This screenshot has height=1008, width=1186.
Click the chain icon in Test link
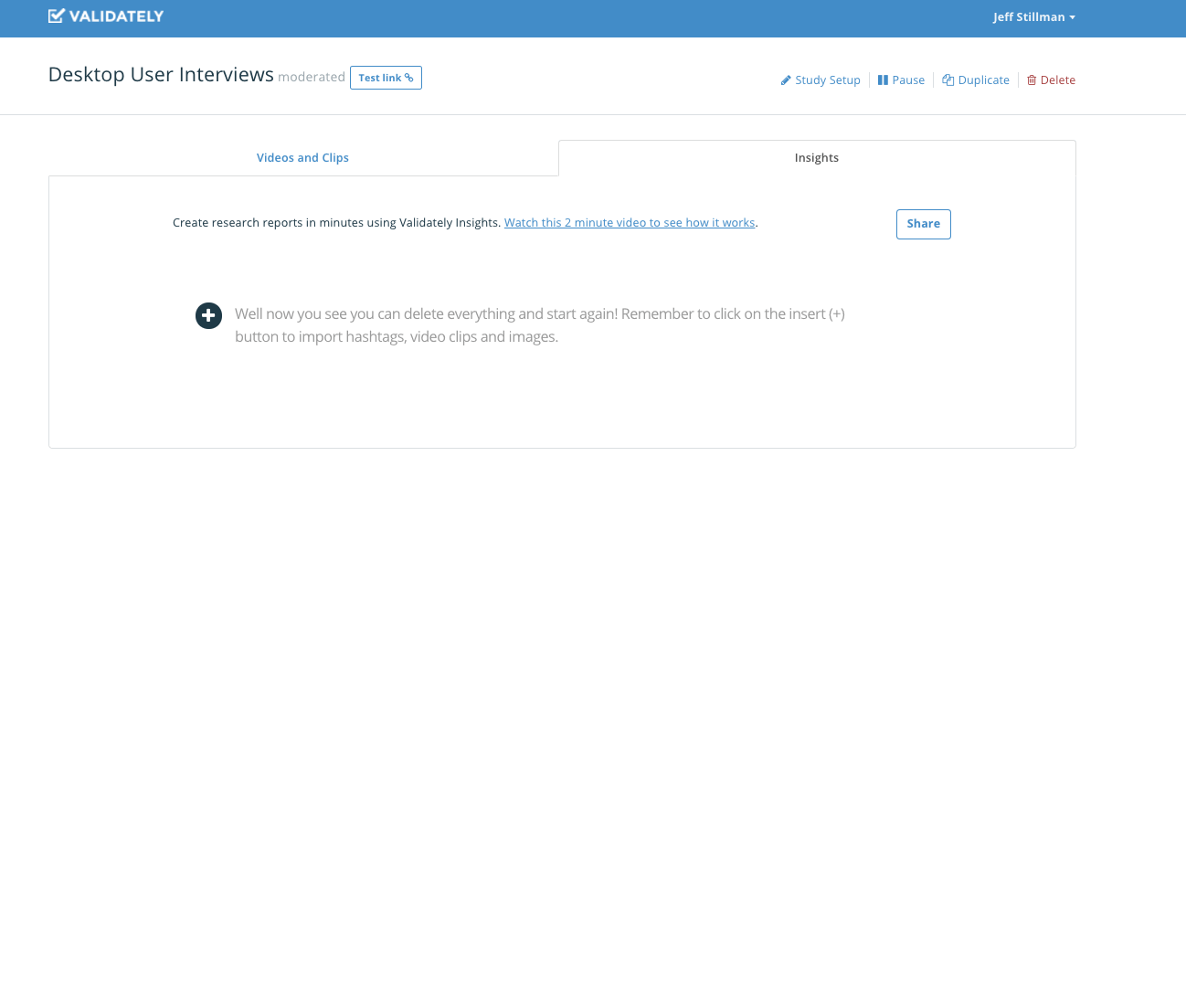click(x=409, y=78)
